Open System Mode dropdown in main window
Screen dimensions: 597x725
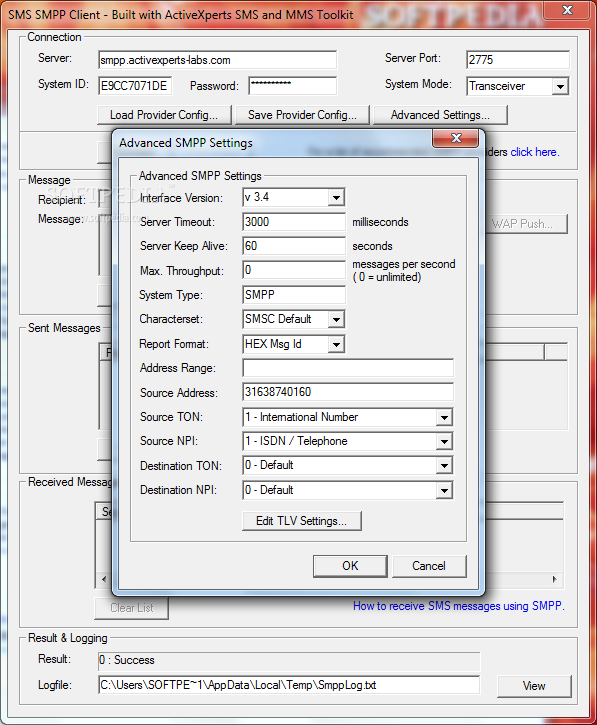click(x=560, y=86)
